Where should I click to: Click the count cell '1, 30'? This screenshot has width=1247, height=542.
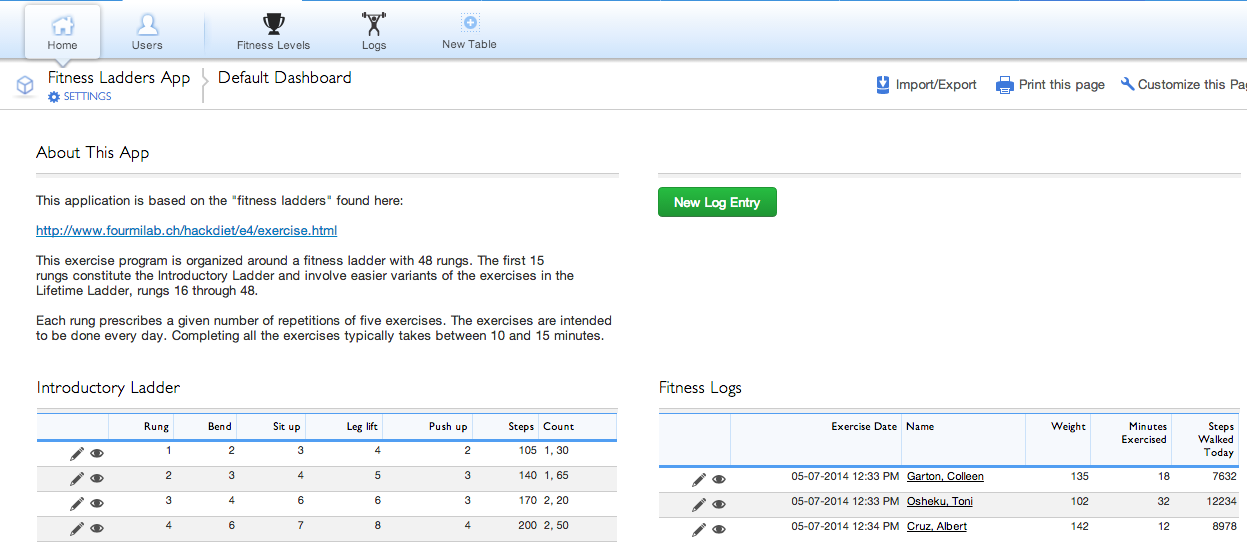tap(556, 451)
